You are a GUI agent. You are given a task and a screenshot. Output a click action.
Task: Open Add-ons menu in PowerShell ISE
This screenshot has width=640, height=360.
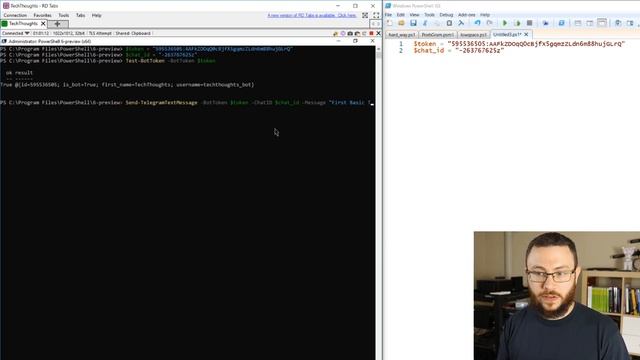click(x=467, y=15)
